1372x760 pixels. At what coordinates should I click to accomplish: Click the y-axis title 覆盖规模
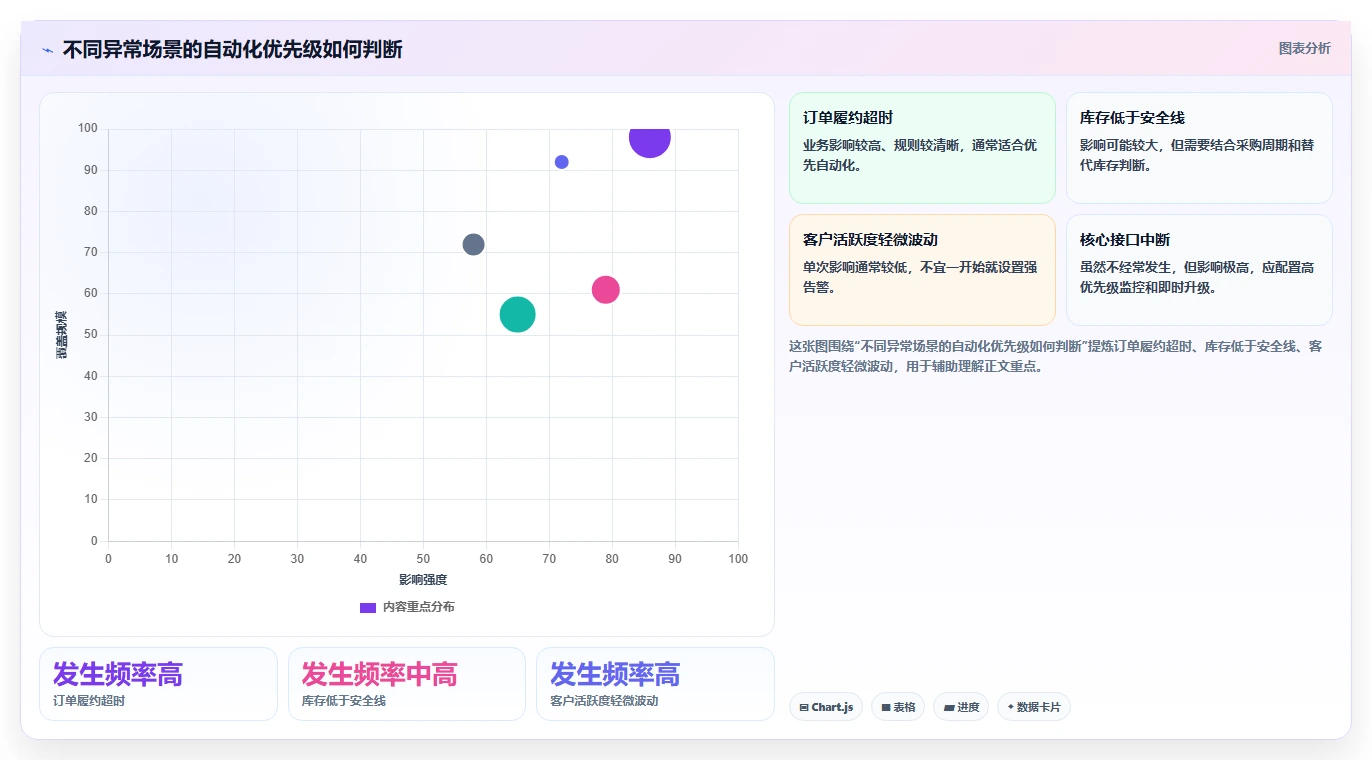tap(61, 335)
